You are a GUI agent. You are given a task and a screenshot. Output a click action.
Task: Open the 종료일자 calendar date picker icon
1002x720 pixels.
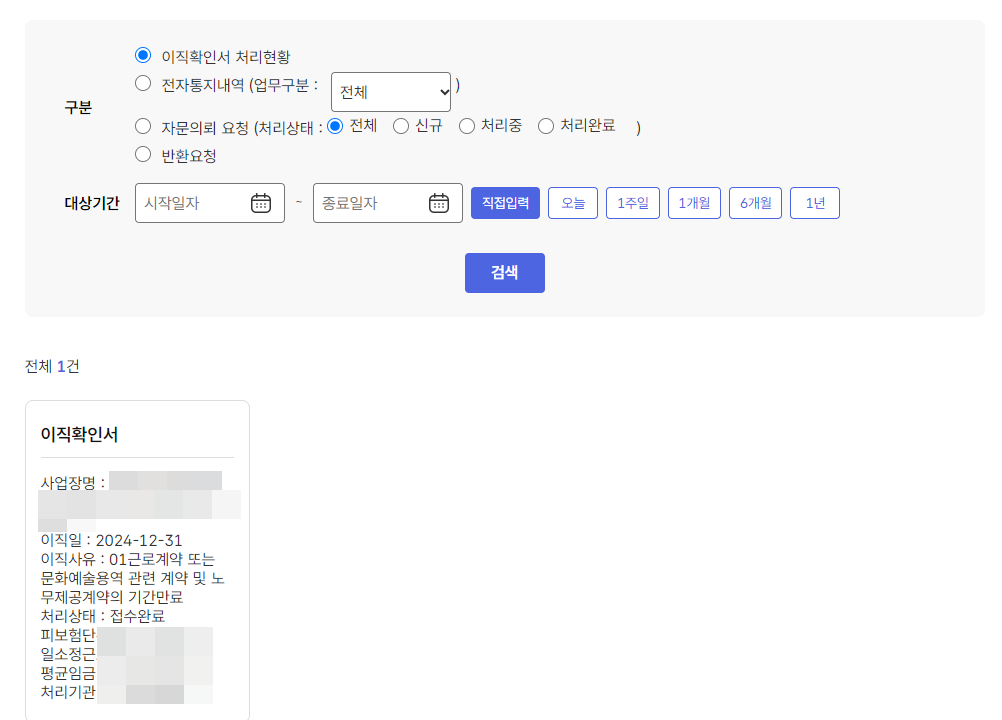(439, 202)
